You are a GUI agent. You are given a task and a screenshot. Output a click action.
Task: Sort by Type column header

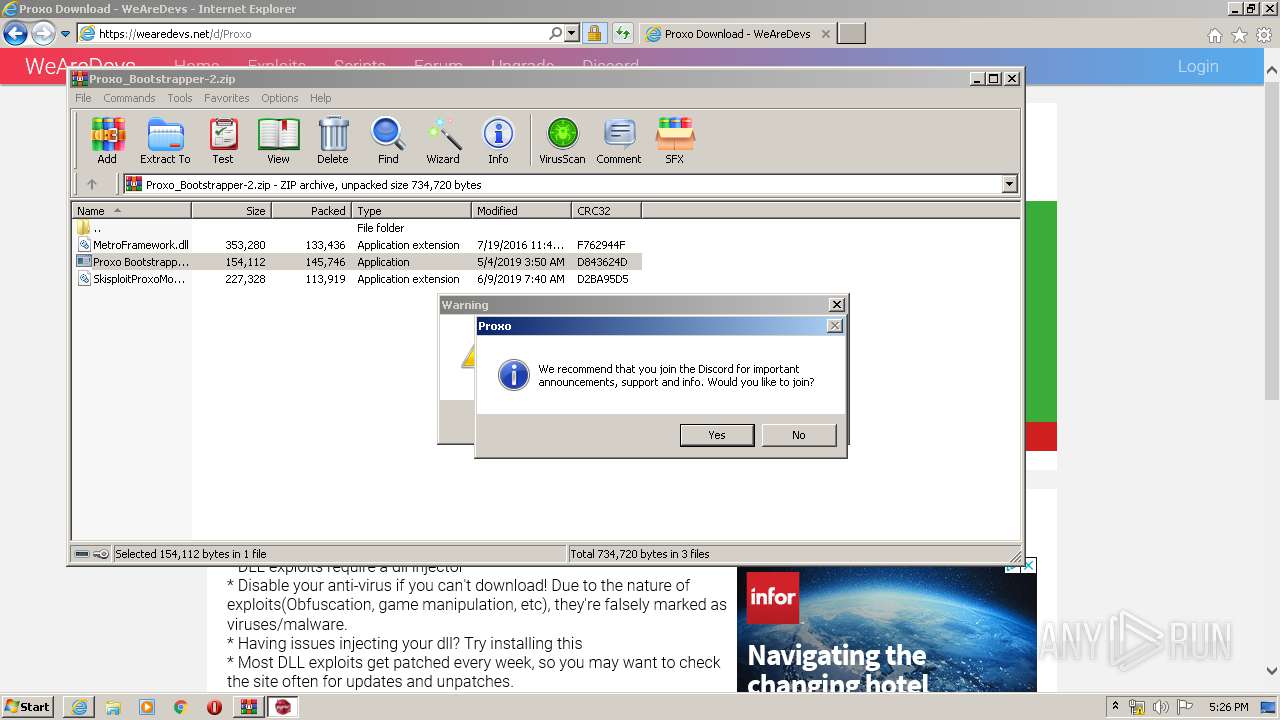(411, 210)
